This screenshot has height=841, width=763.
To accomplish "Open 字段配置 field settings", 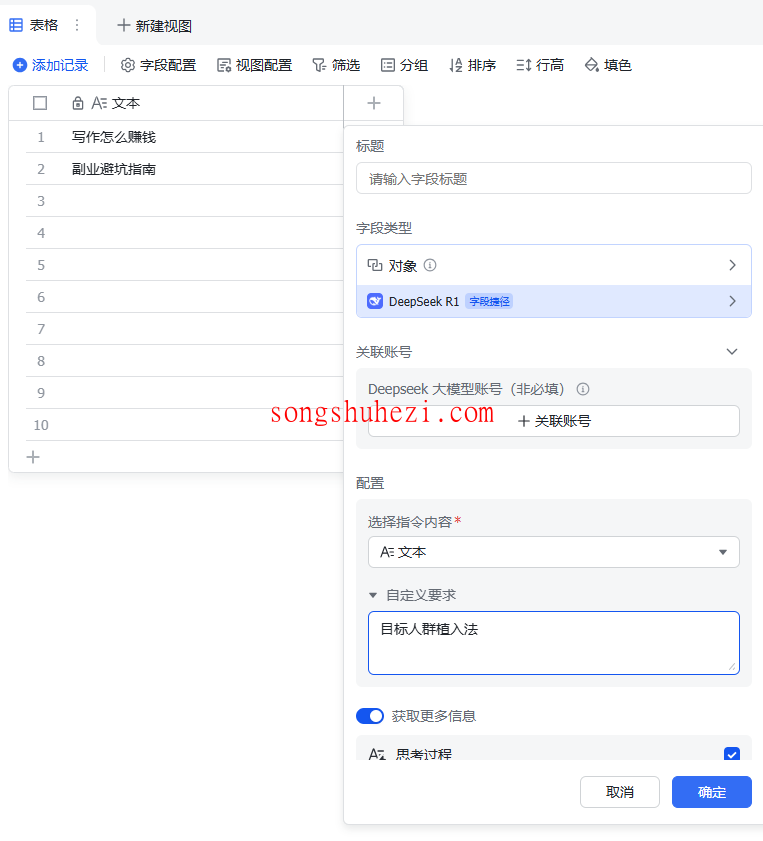I will (x=158, y=65).
